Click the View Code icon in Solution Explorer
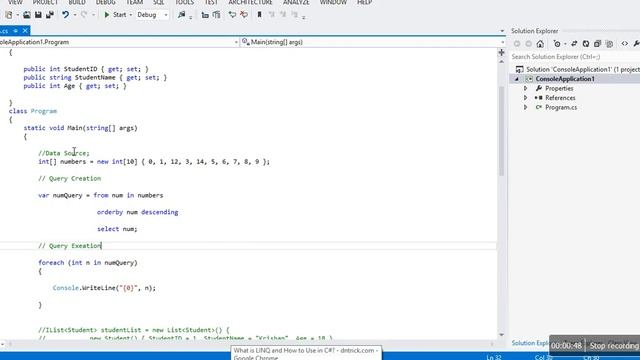 pyautogui.click(x=625, y=44)
